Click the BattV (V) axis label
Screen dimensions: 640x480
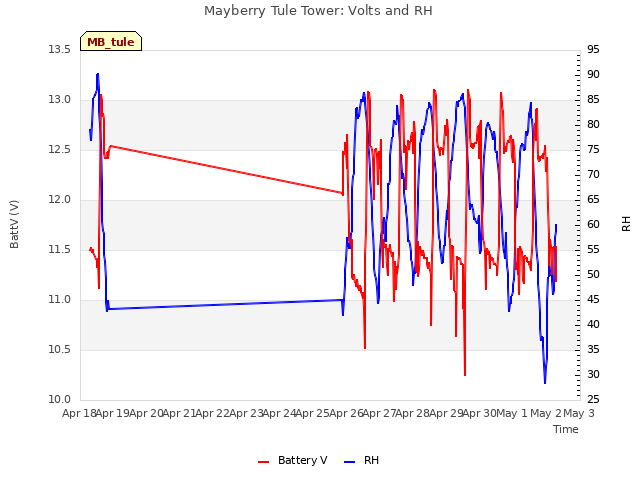point(14,224)
